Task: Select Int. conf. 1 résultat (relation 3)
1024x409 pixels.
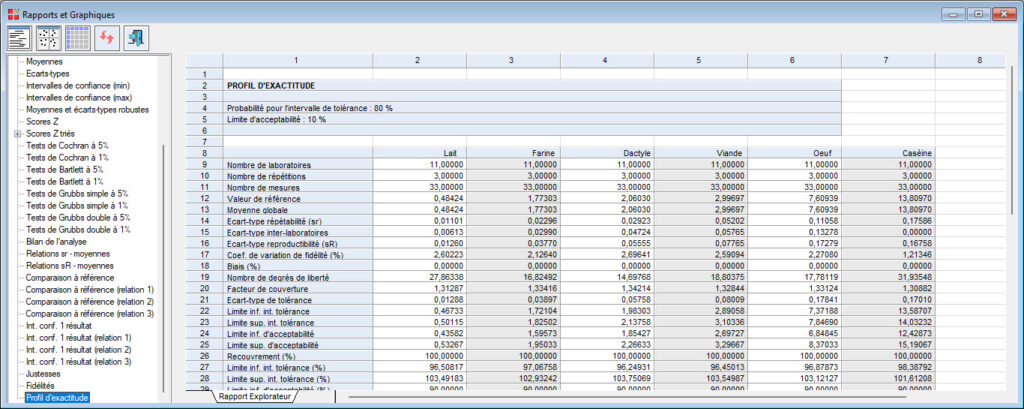Action: click(78, 361)
